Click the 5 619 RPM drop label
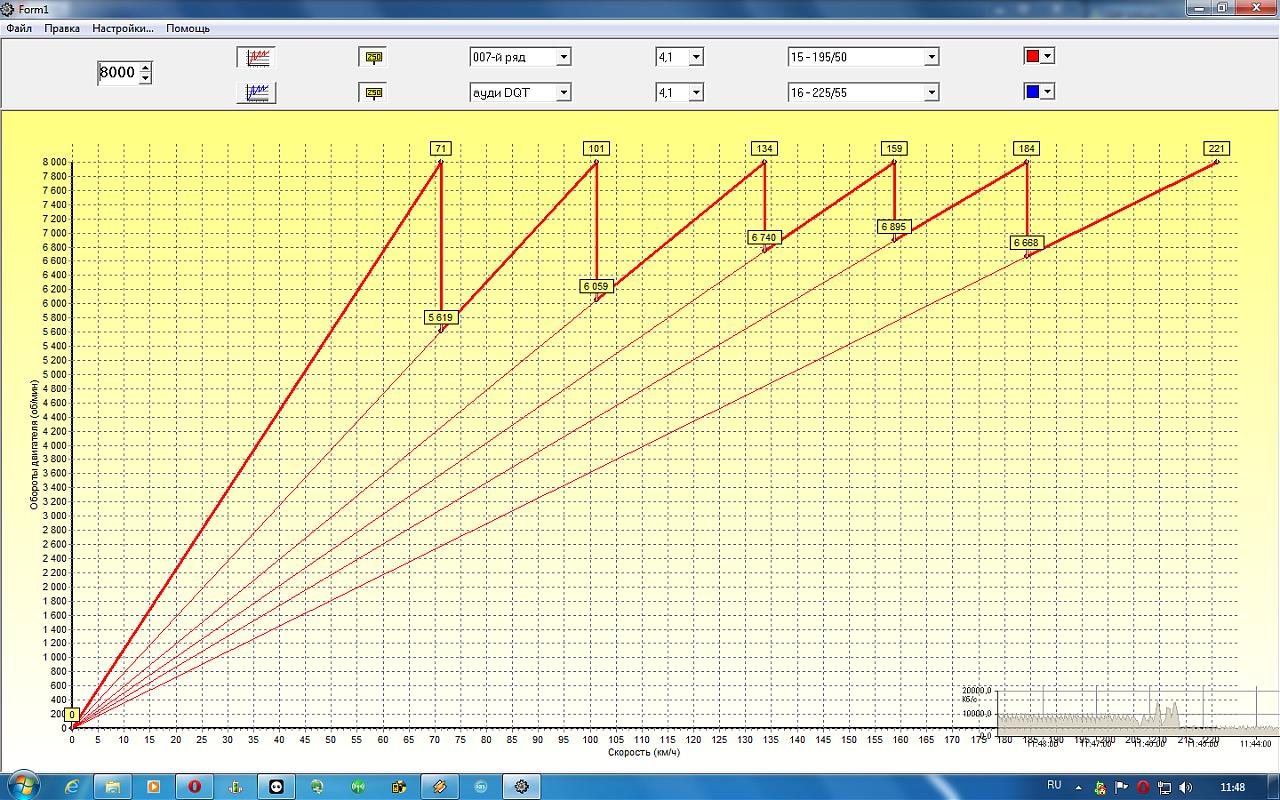The width and height of the screenshot is (1280, 800). pyautogui.click(x=441, y=317)
